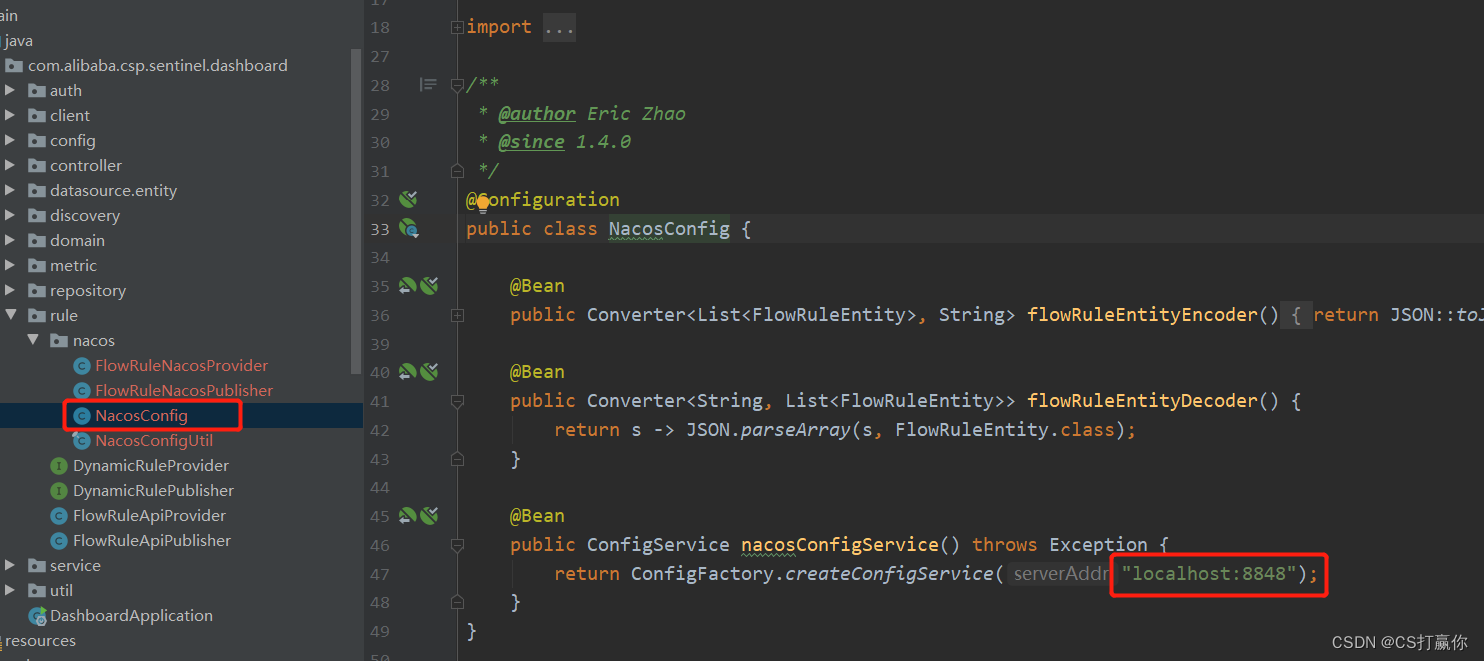Viewport: 1484px width, 661px height.
Task: Click the run gutter icon beside NacosConfig class
Action: pos(409,229)
